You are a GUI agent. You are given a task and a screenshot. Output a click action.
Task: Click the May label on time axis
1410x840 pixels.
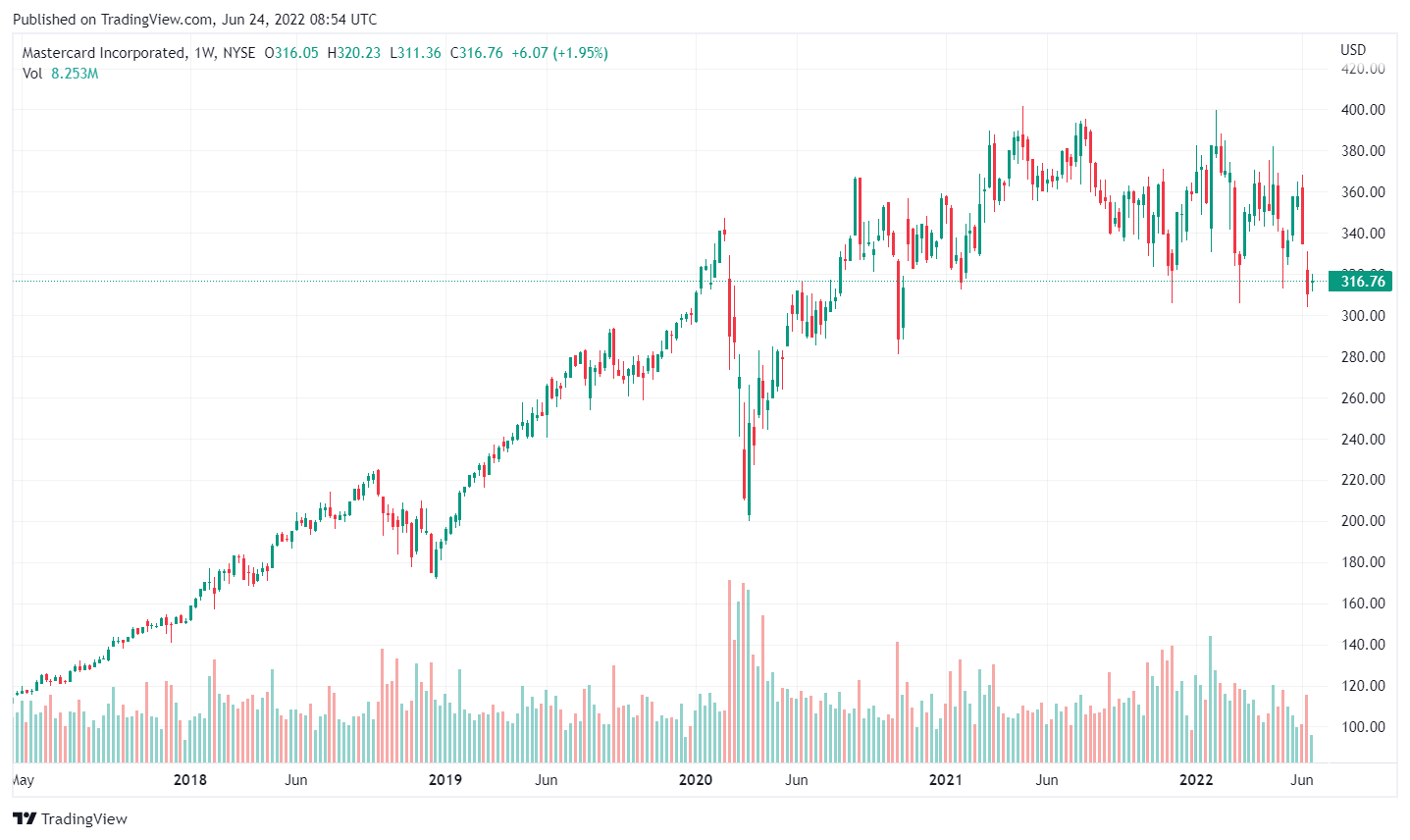click(x=23, y=780)
